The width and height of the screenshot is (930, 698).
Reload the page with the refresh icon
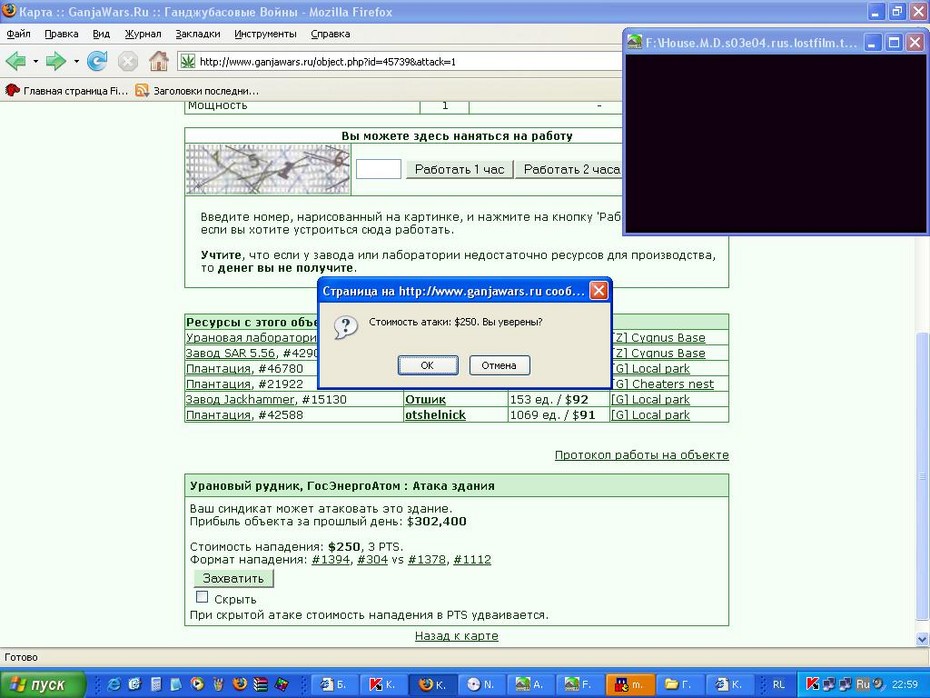pos(97,61)
